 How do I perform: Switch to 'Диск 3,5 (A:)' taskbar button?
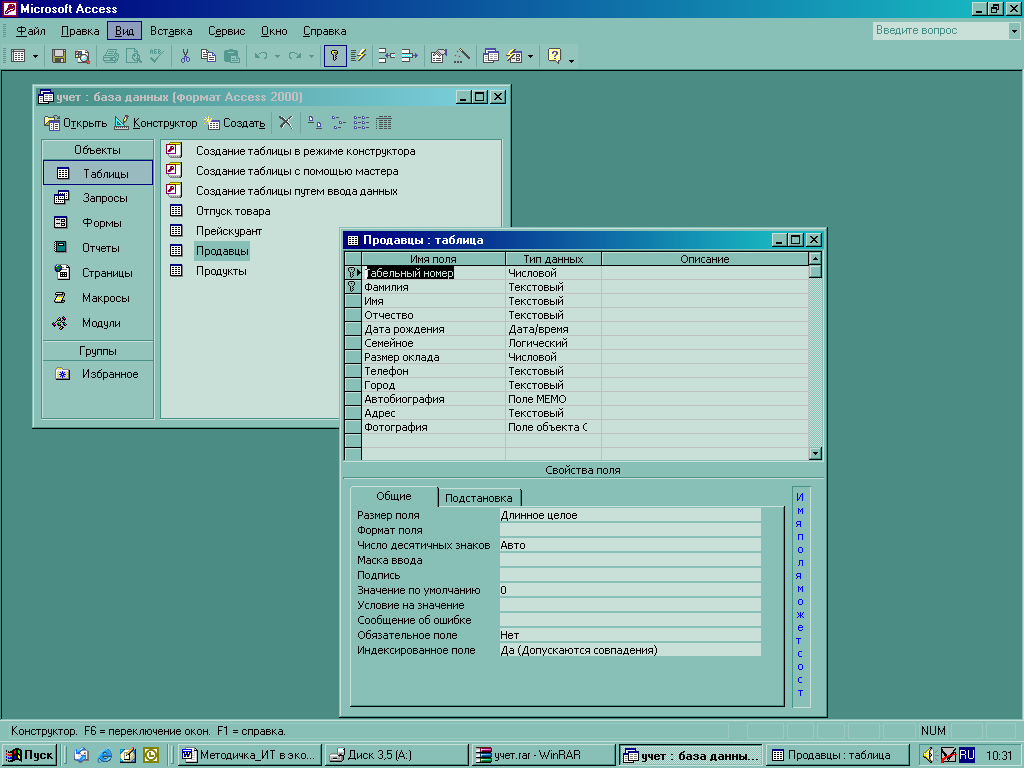(396, 755)
